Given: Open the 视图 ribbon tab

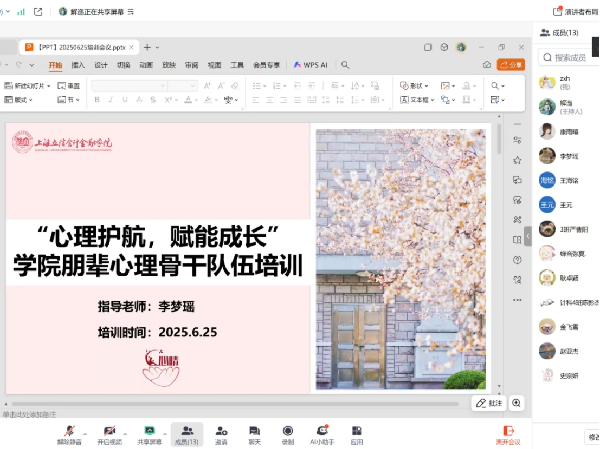Looking at the screenshot, I should tap(214, 65).
